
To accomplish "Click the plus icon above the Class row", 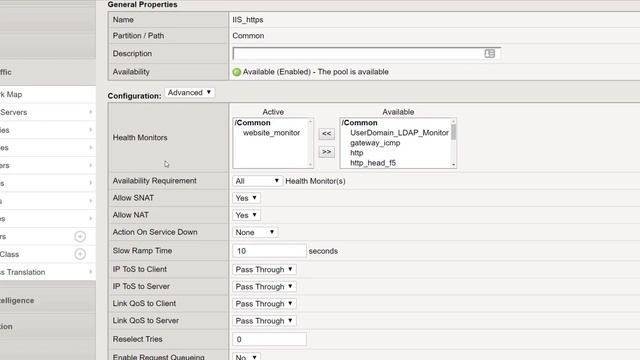I will 80,236.
